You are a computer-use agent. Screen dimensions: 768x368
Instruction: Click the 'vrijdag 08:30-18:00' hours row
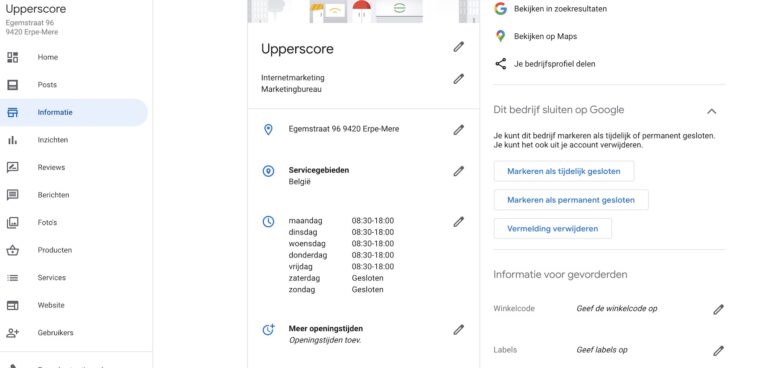pos(341,267)
